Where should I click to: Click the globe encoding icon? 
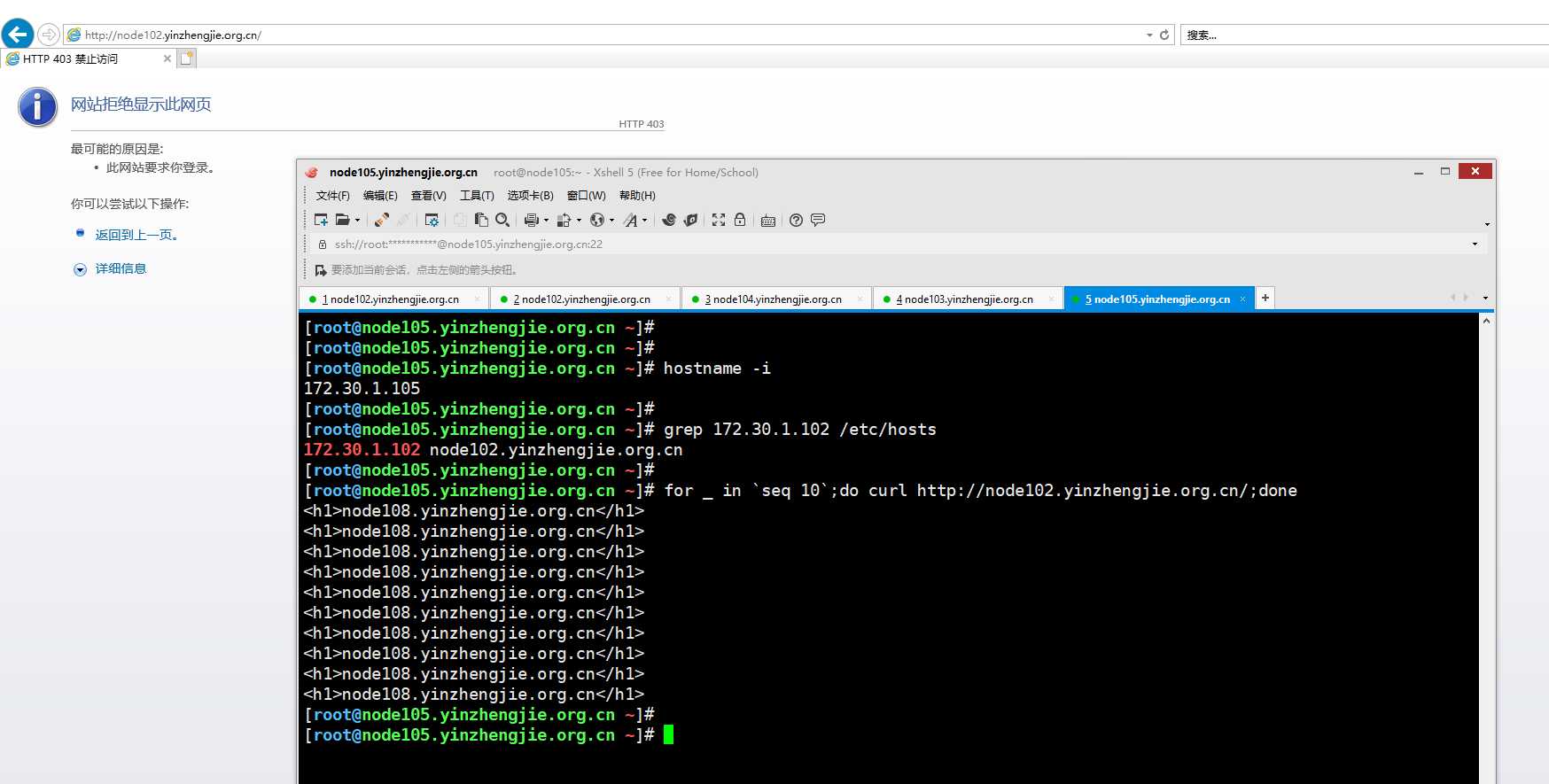[x=597, y=220]
